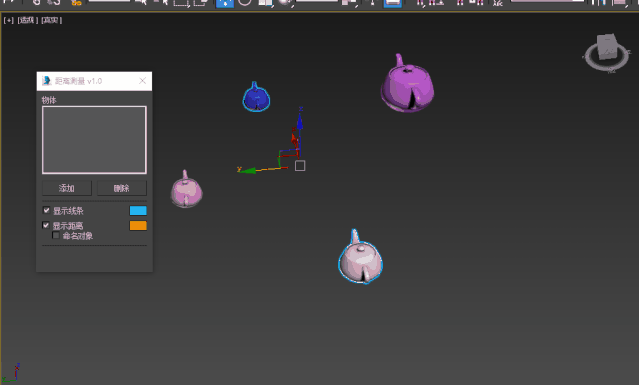Image resolution: width=639 pixels, height=385 pixels.
Task: Click the blue Z axis arrow of the gizmo
Action: tap(300, 121)
